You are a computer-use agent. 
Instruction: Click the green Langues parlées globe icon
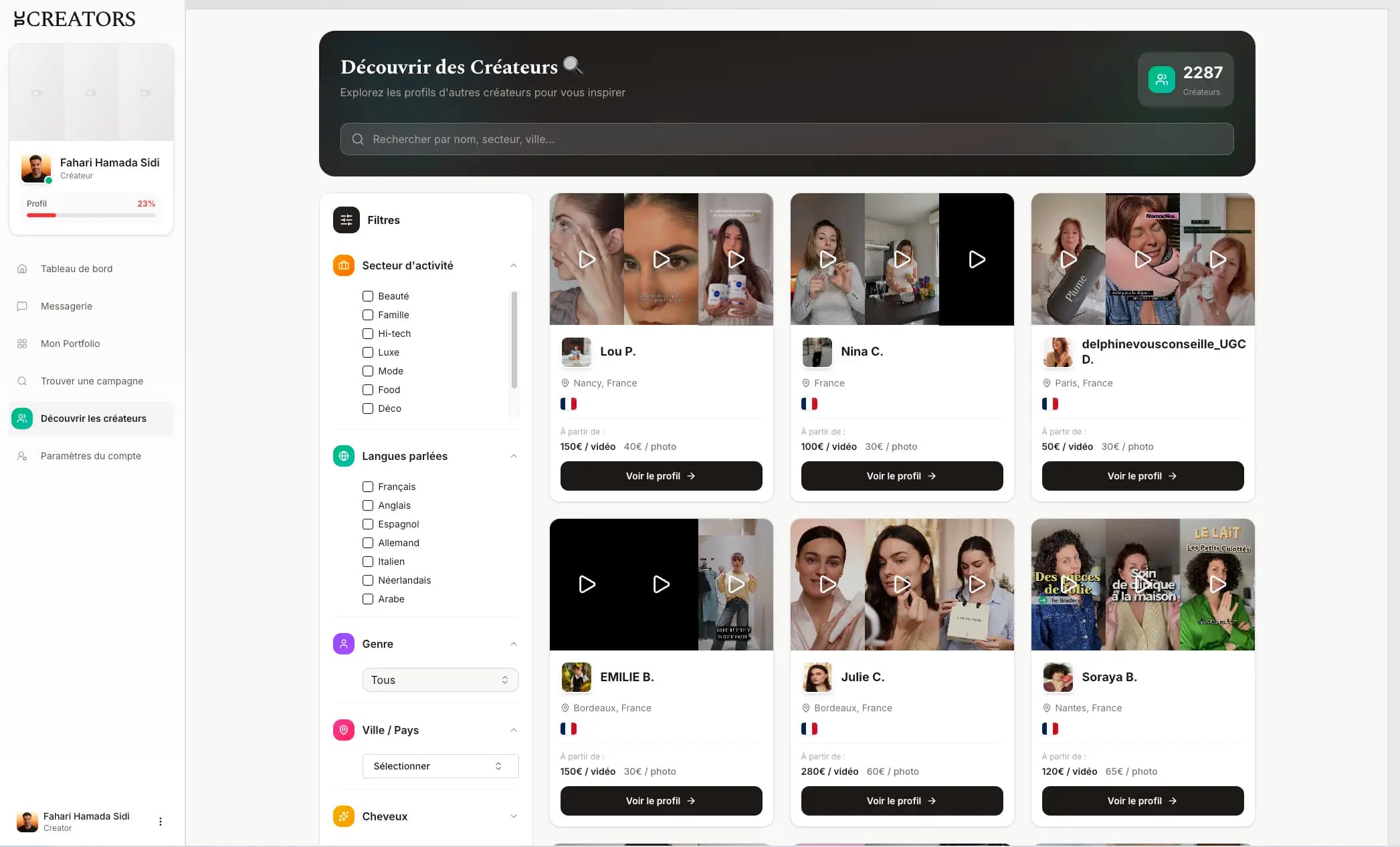(343, 456)
